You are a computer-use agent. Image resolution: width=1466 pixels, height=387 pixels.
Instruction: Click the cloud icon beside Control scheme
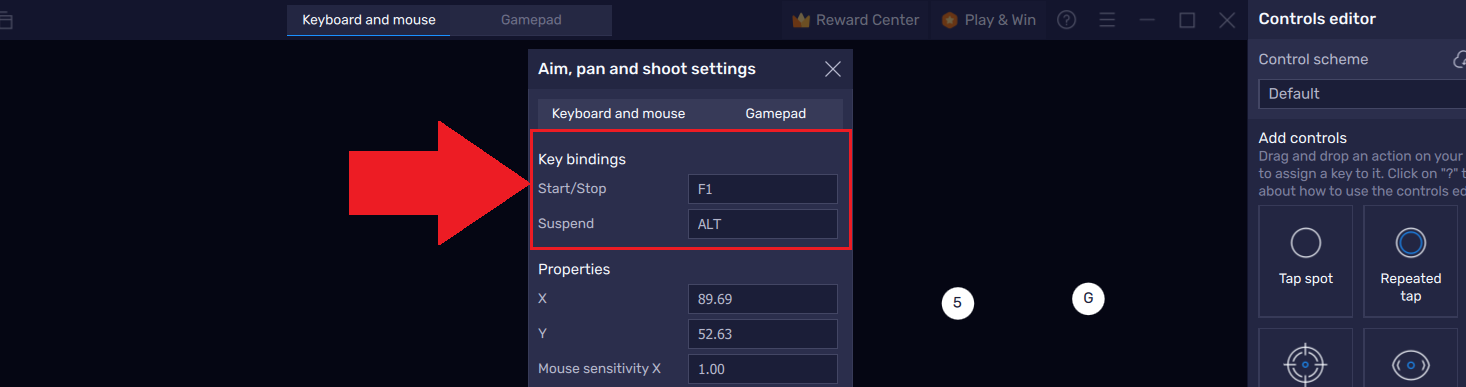coord(1460,60)
